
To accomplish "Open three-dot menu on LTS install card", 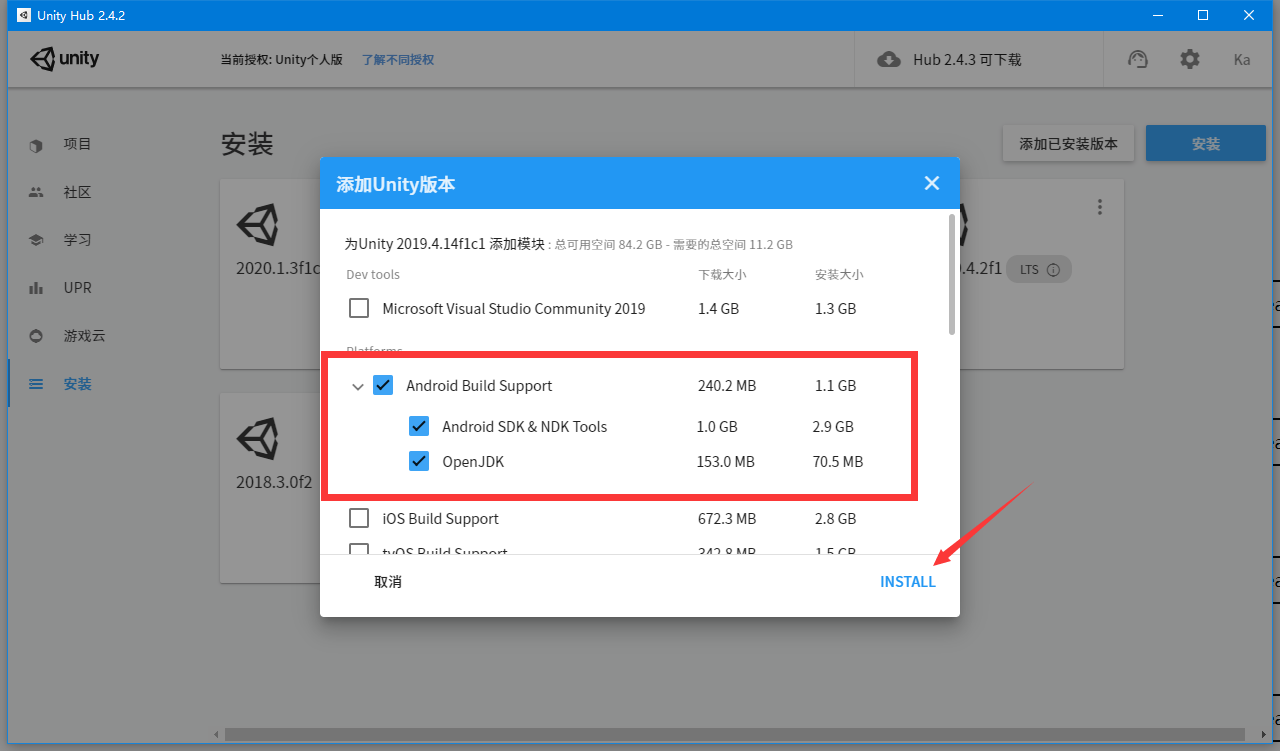I will [x=1100, y=207].
